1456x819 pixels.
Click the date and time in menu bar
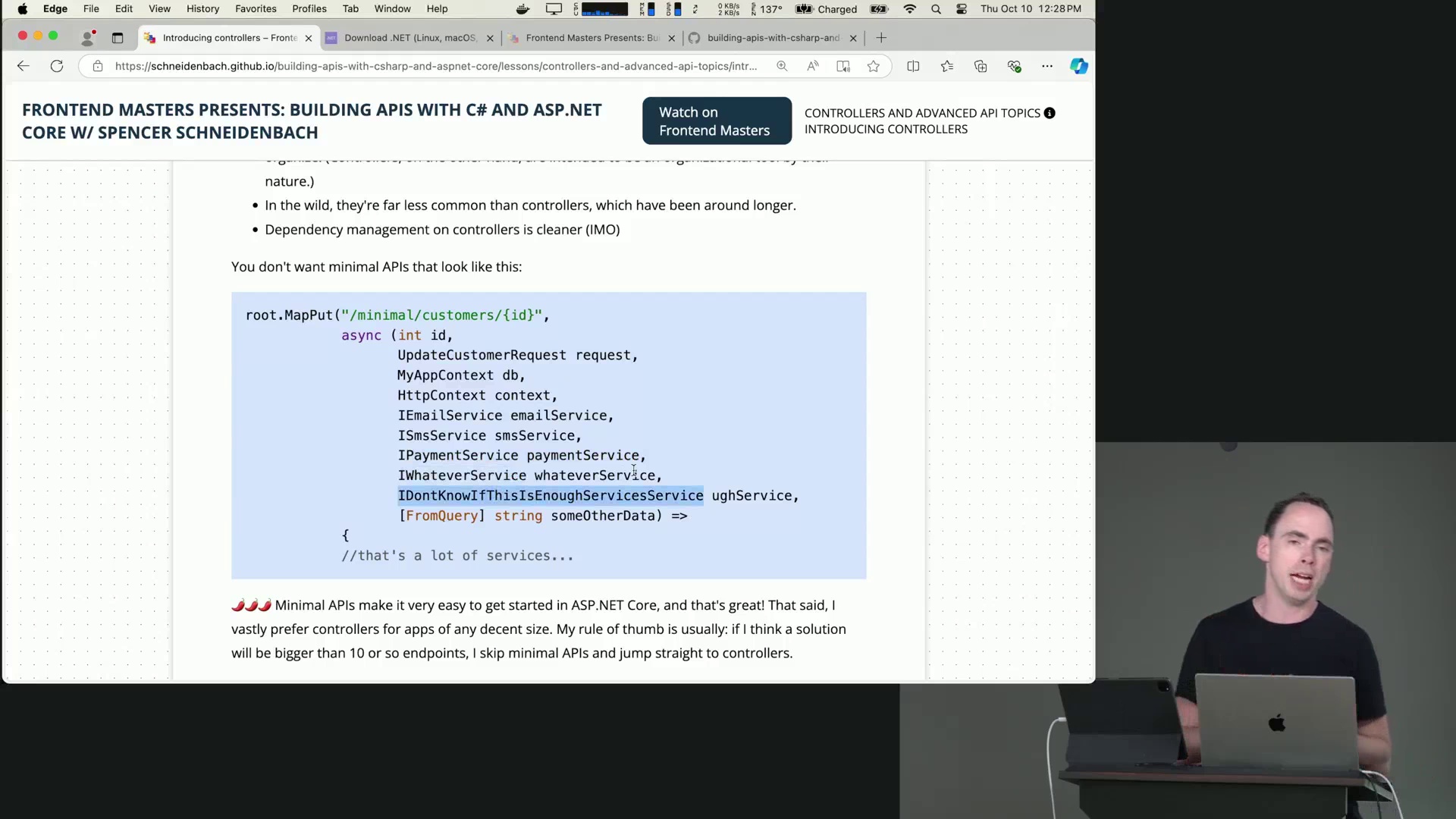(x=1031, y=9)
